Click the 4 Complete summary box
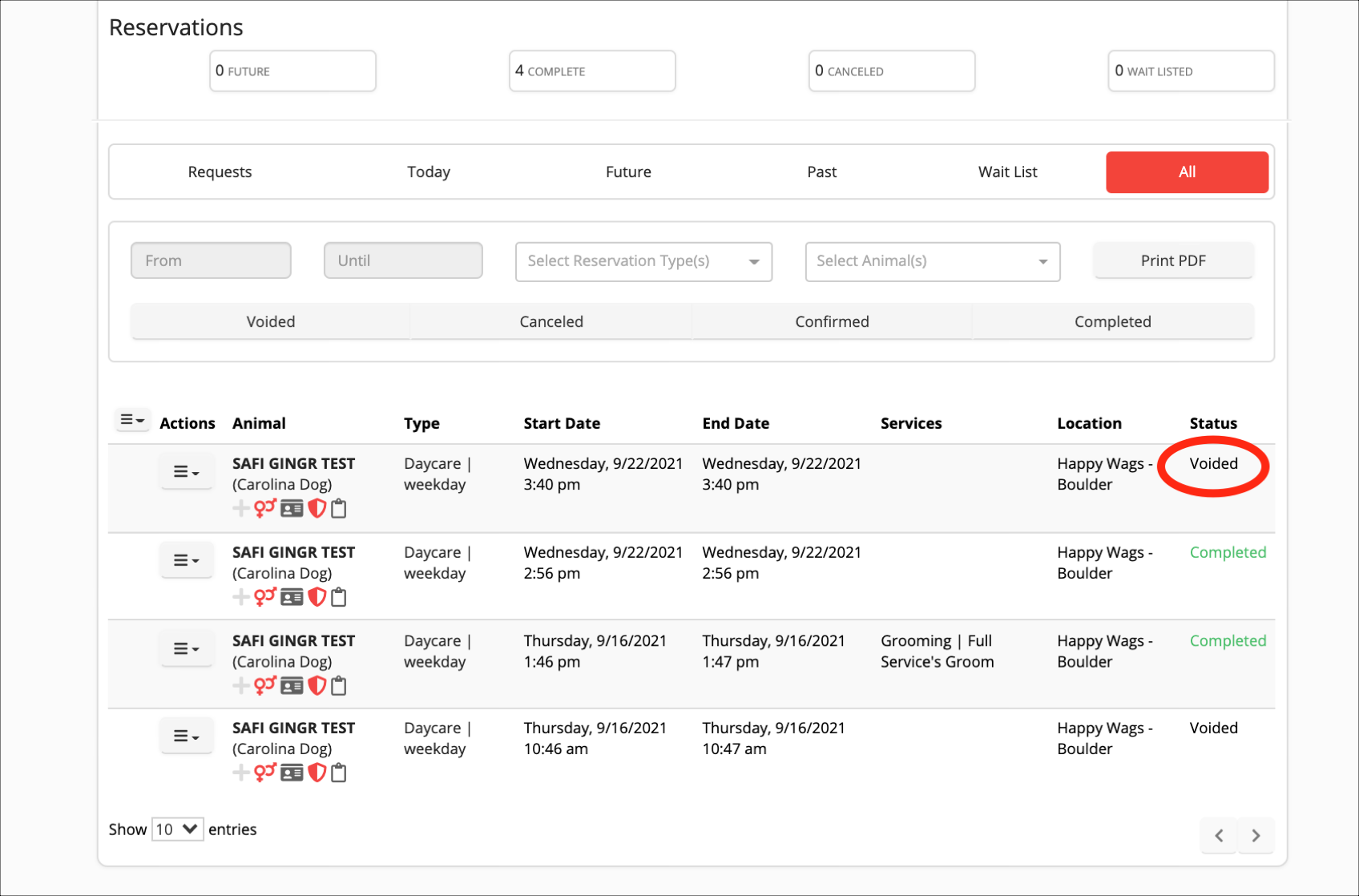 [592, 71]
